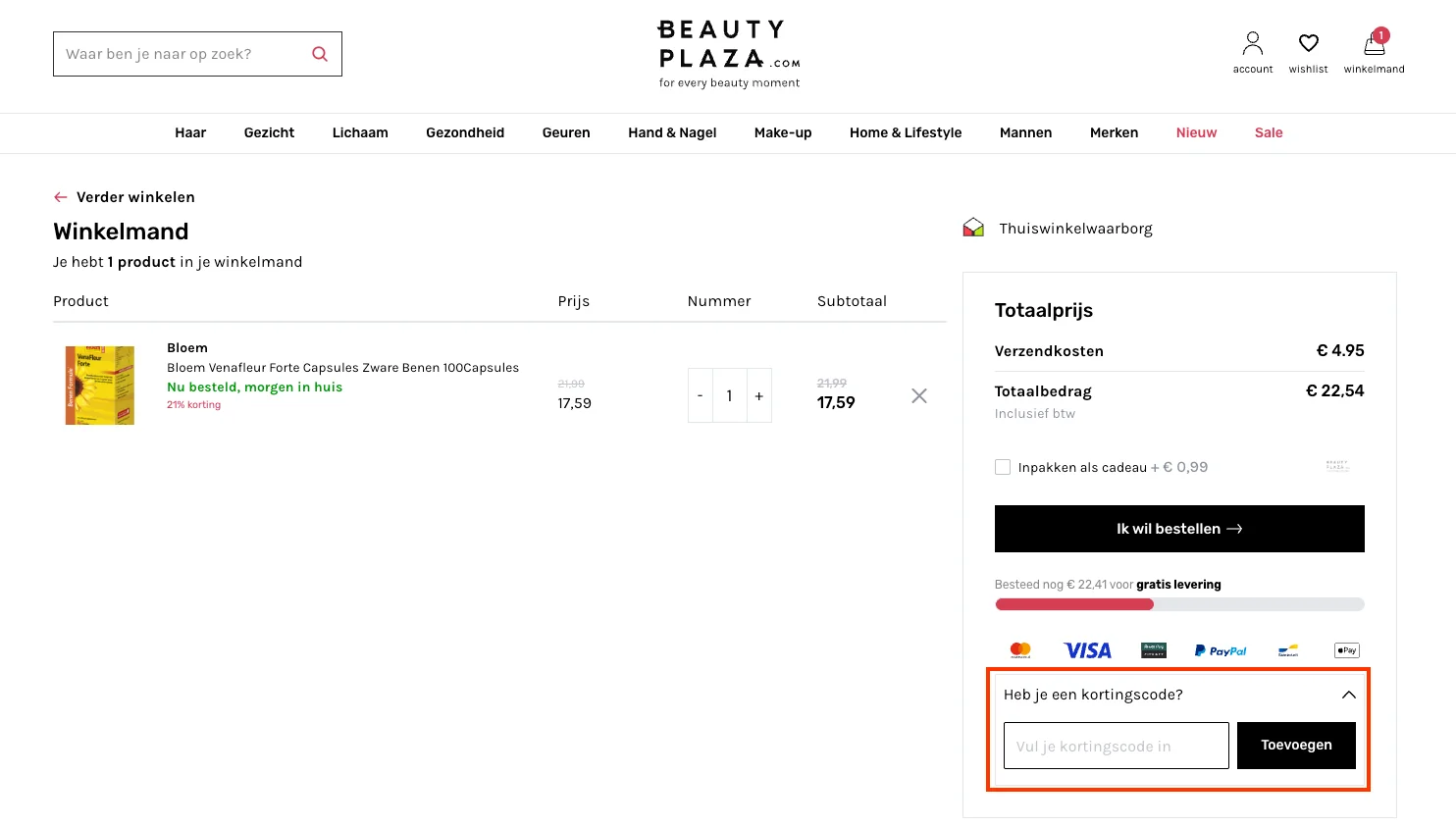Open the Haar menu
The image size is (1456, 827).
point(190,132)
